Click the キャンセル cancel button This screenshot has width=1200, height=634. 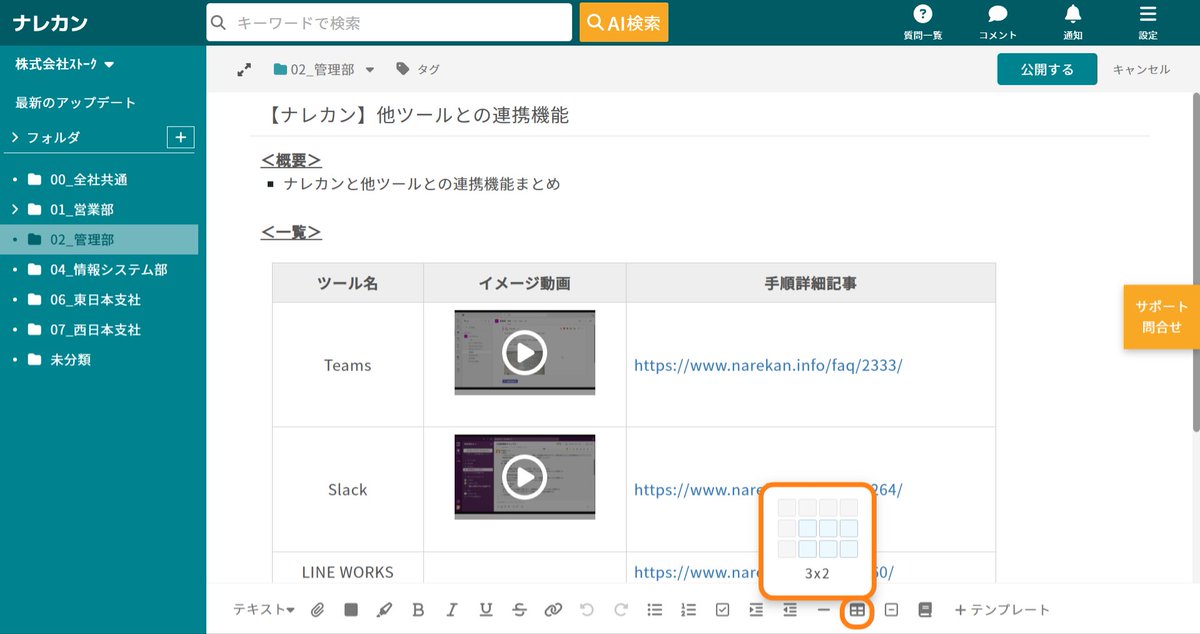point(1141,69)
